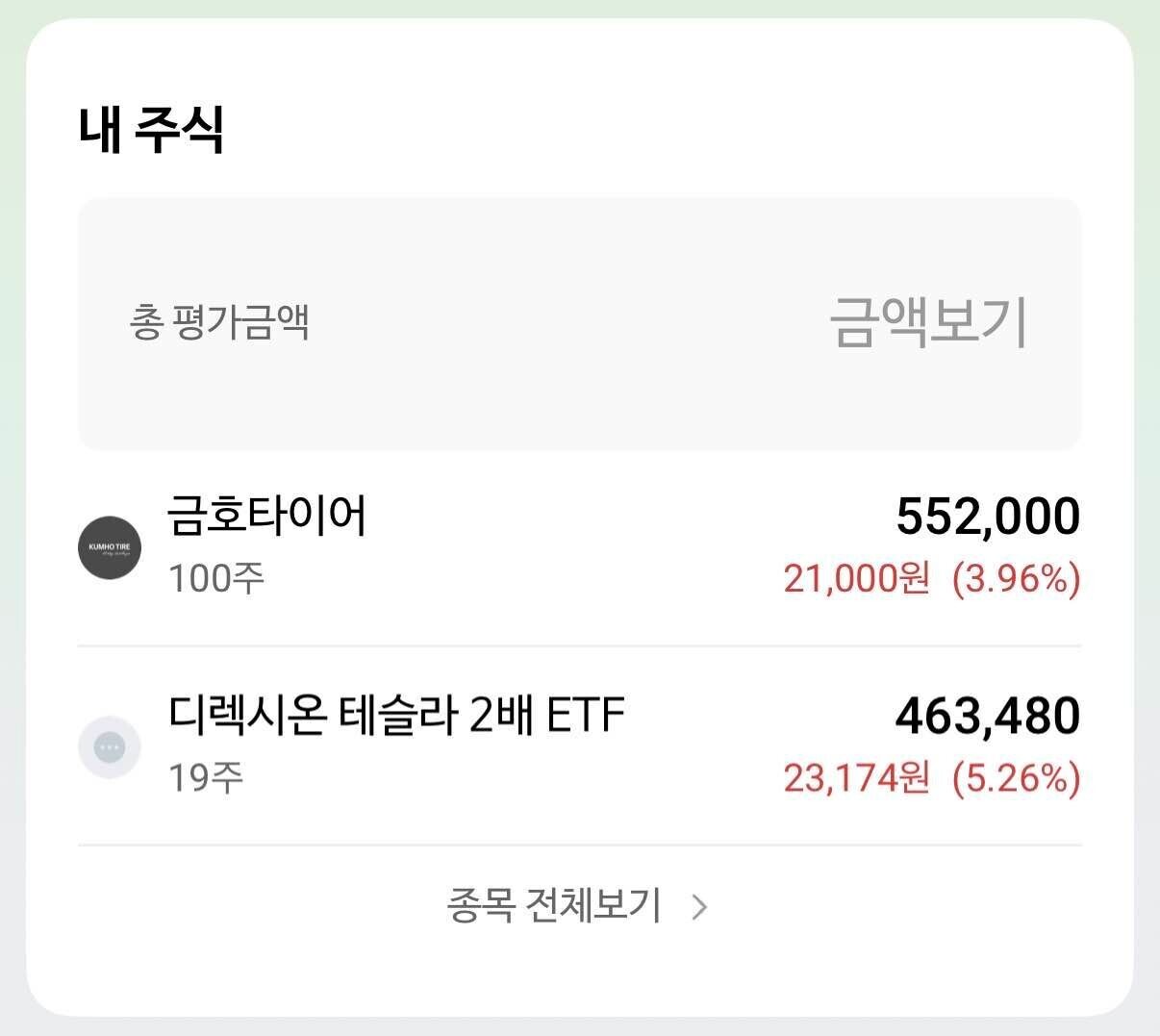The width and height of the screenshot is (1160, 1036).
Task: Click the percentage (3.96%) next to 금호타이어
Action: pos(1016,578)
